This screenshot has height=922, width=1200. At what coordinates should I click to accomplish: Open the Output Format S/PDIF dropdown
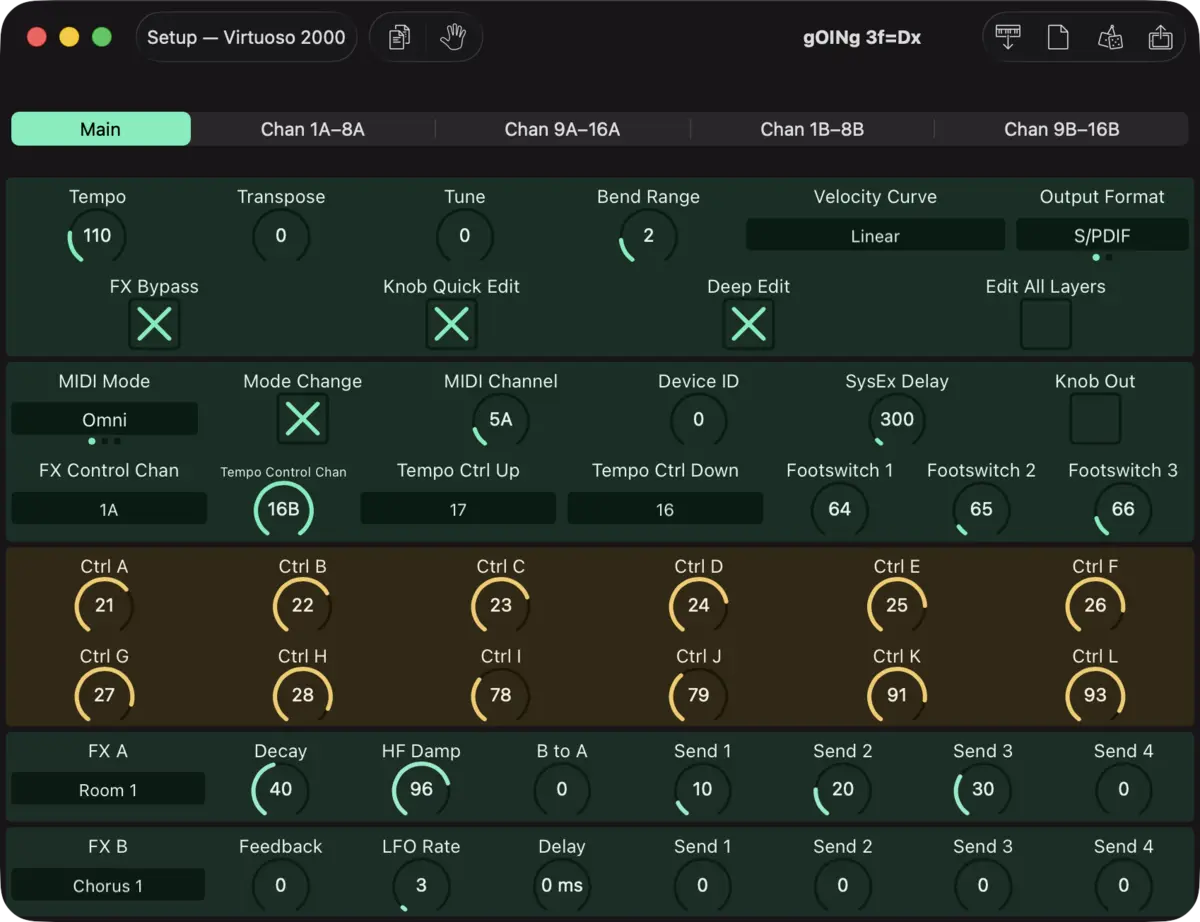click(x=1102, y=235)
